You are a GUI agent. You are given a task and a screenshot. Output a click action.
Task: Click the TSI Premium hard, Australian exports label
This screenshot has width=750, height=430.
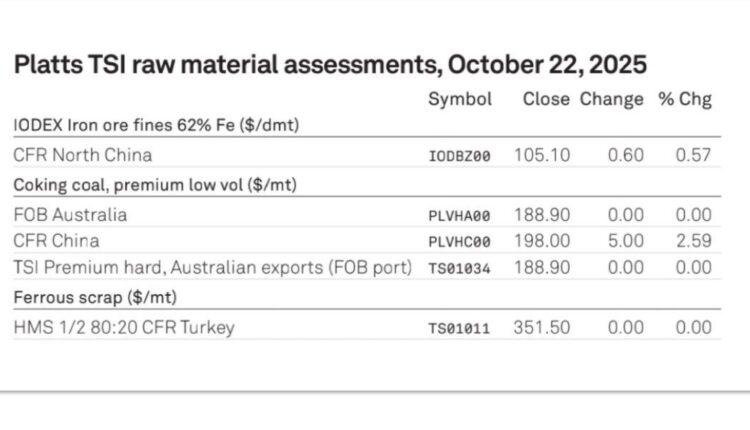coord(213,267)
